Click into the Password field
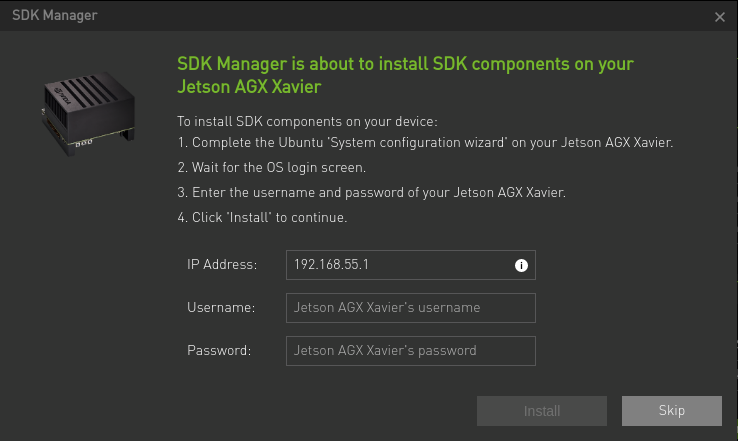Image resolution: width=738 pixels, height=441 pixels. coord(410,351)
